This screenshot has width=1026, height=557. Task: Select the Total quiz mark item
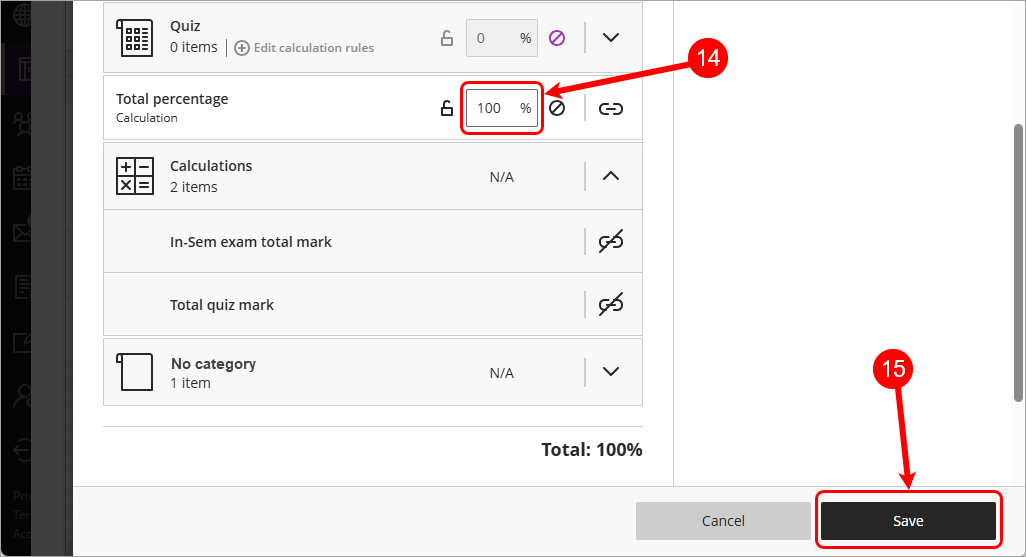tap(222, 305)
